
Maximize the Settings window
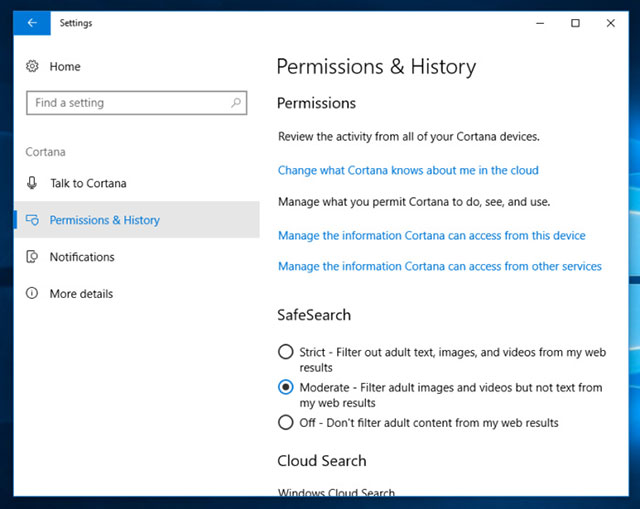tap(575, 23)
